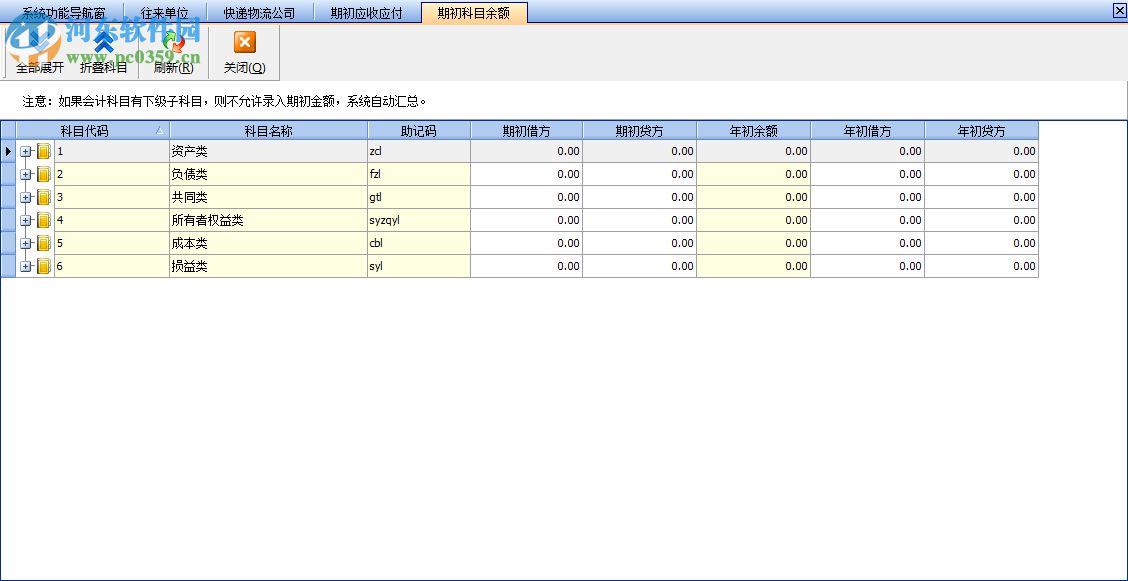Click 年初余额 value in 成本类 row
The height and width of the screenshot is (581, 1128).
pyautogui.click(x=753, y=244)
